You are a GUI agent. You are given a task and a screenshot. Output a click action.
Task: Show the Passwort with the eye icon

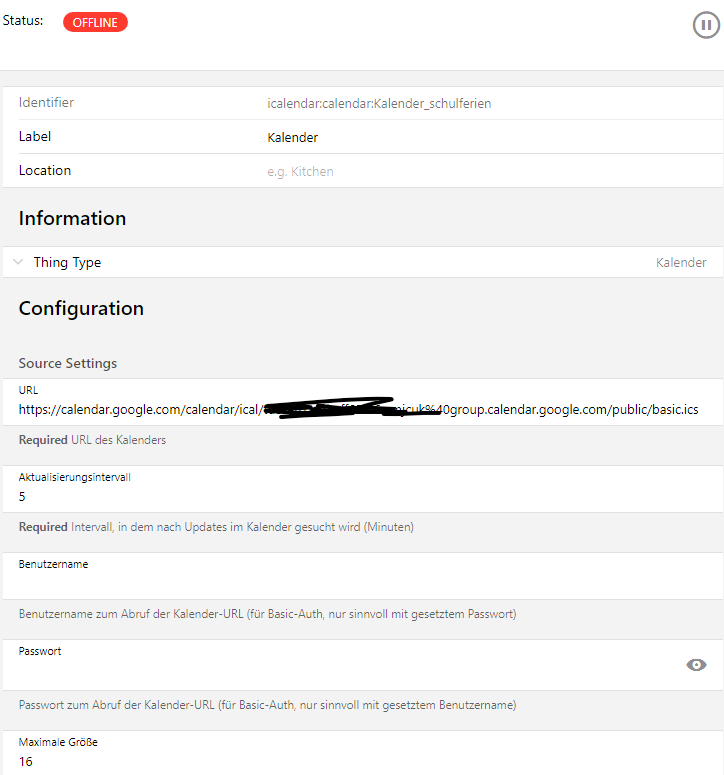696,665
